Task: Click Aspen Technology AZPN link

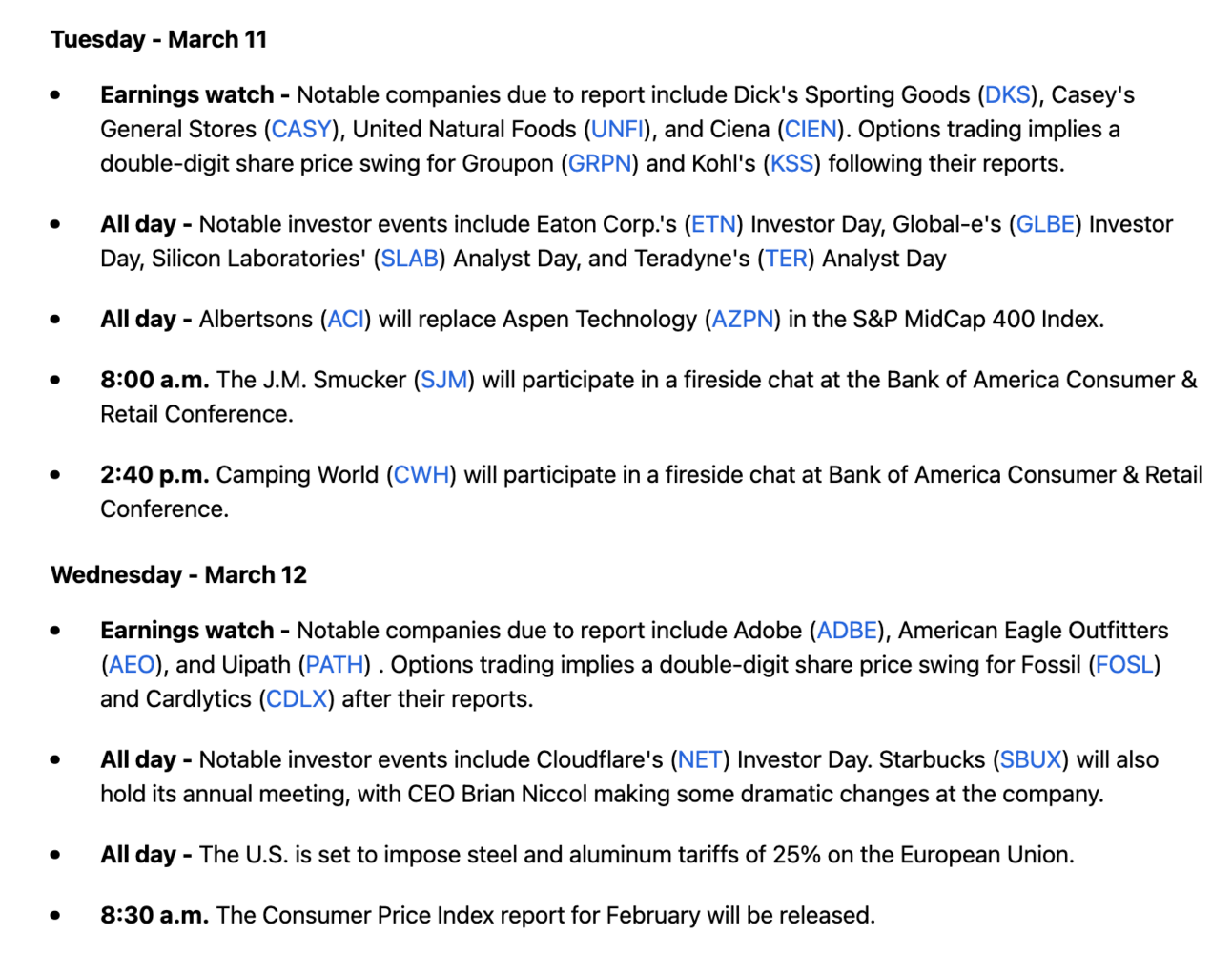Action: [x=743, y=320]
